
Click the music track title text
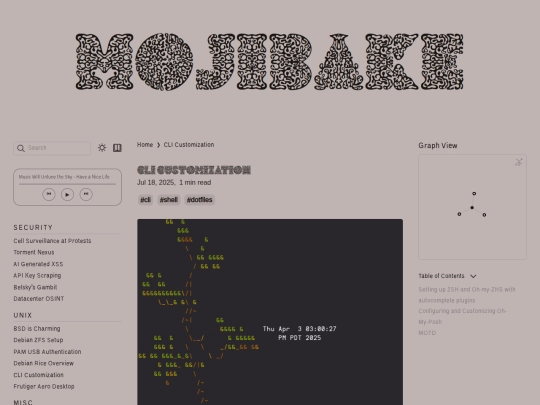click(64, 177)
